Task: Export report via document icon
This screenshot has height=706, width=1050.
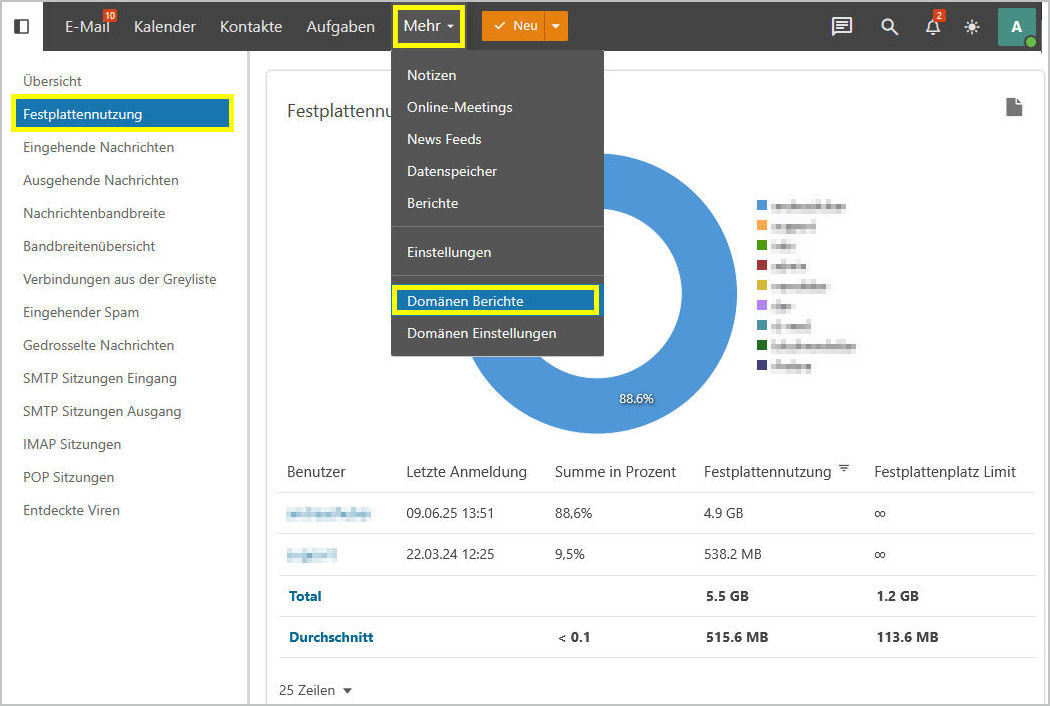Action: 1014,107
